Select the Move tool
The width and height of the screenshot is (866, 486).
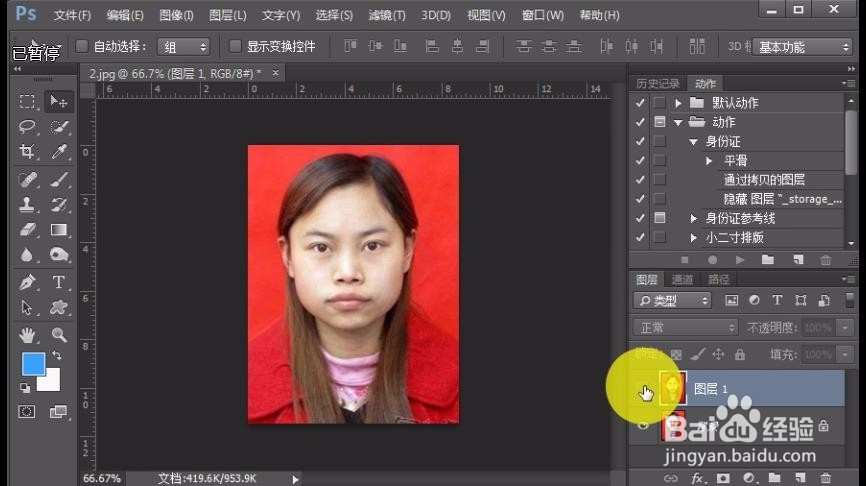pos(59,102)
